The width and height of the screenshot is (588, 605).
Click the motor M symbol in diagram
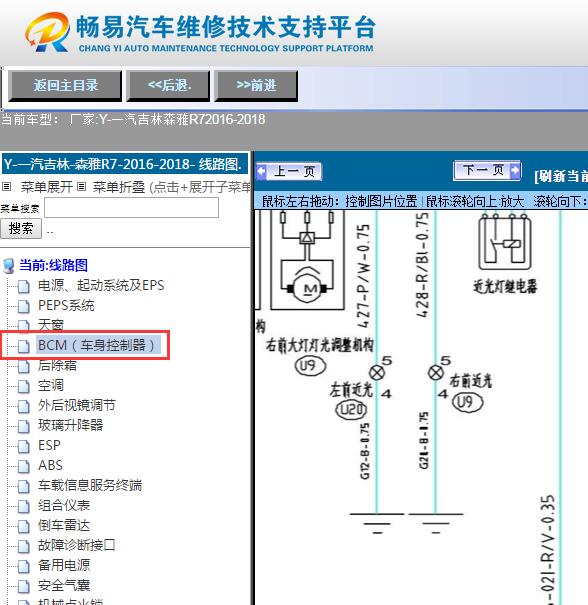pyautogui.click(x=308, y=286)
